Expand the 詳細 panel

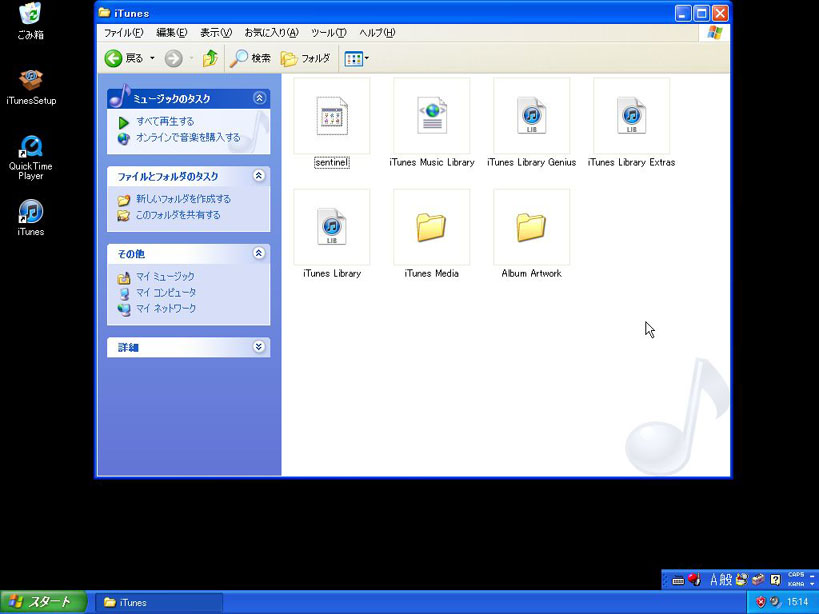tap(259, 347)
